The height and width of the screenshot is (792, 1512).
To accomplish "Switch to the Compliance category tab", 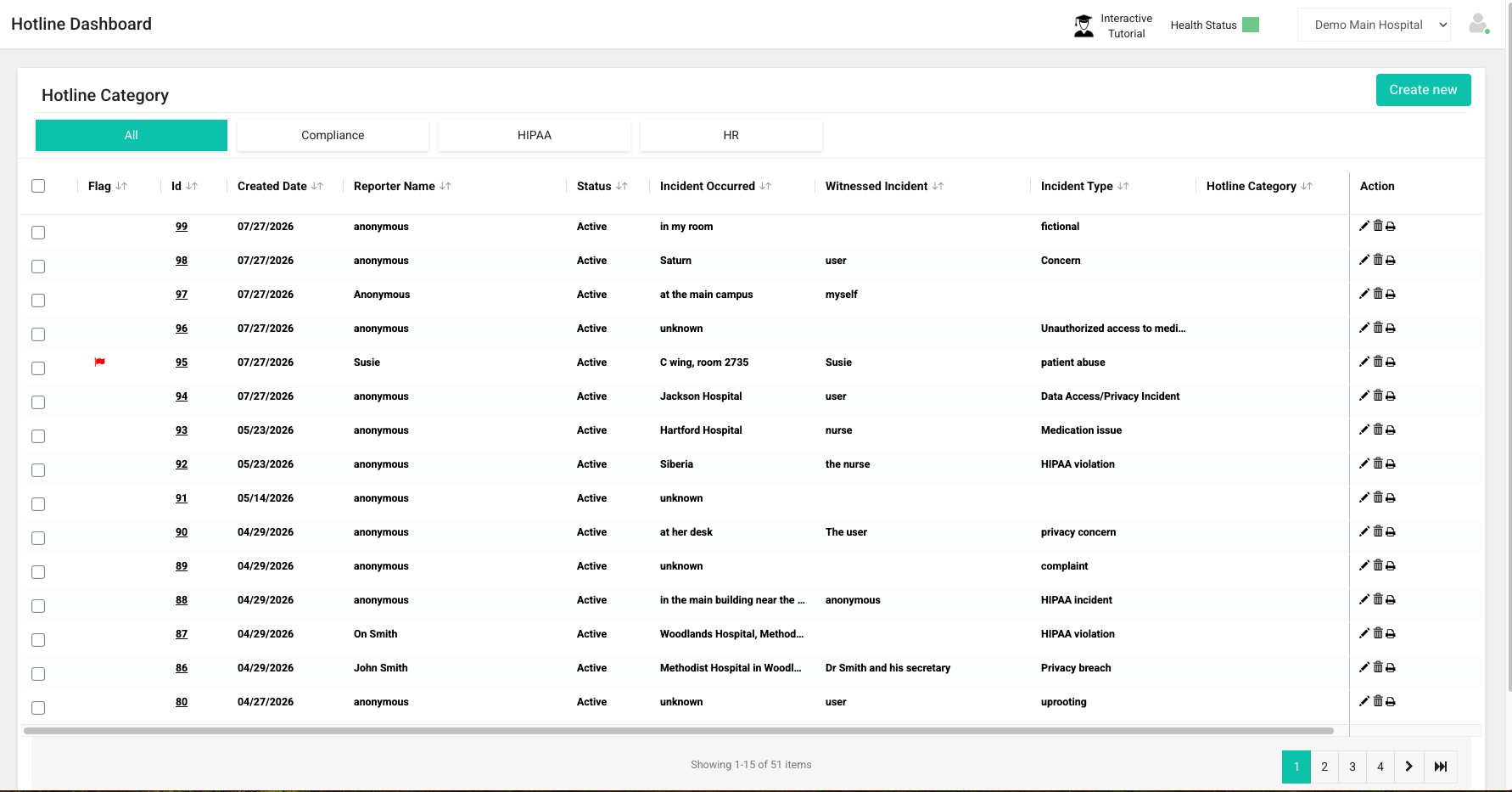I will click(x=333, y=135).
